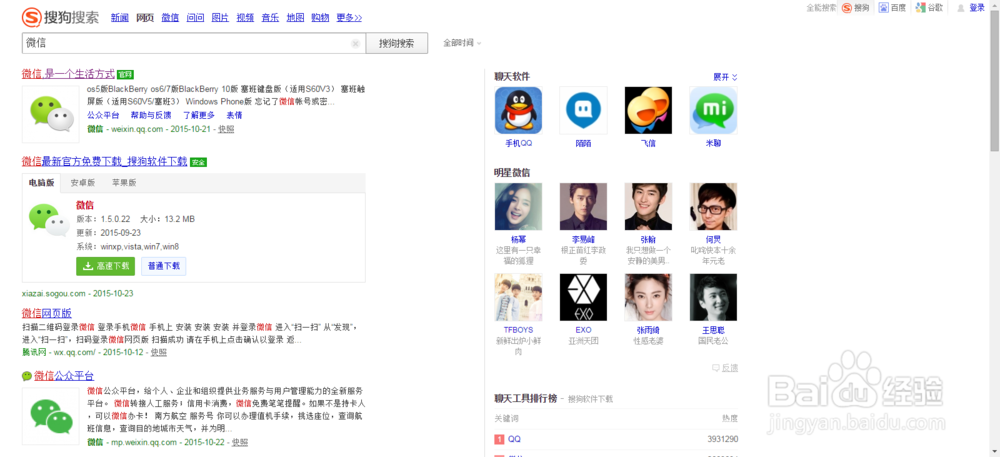
Task: Open the 微信,是一个生活方式 result link
Action: (68, 74)
